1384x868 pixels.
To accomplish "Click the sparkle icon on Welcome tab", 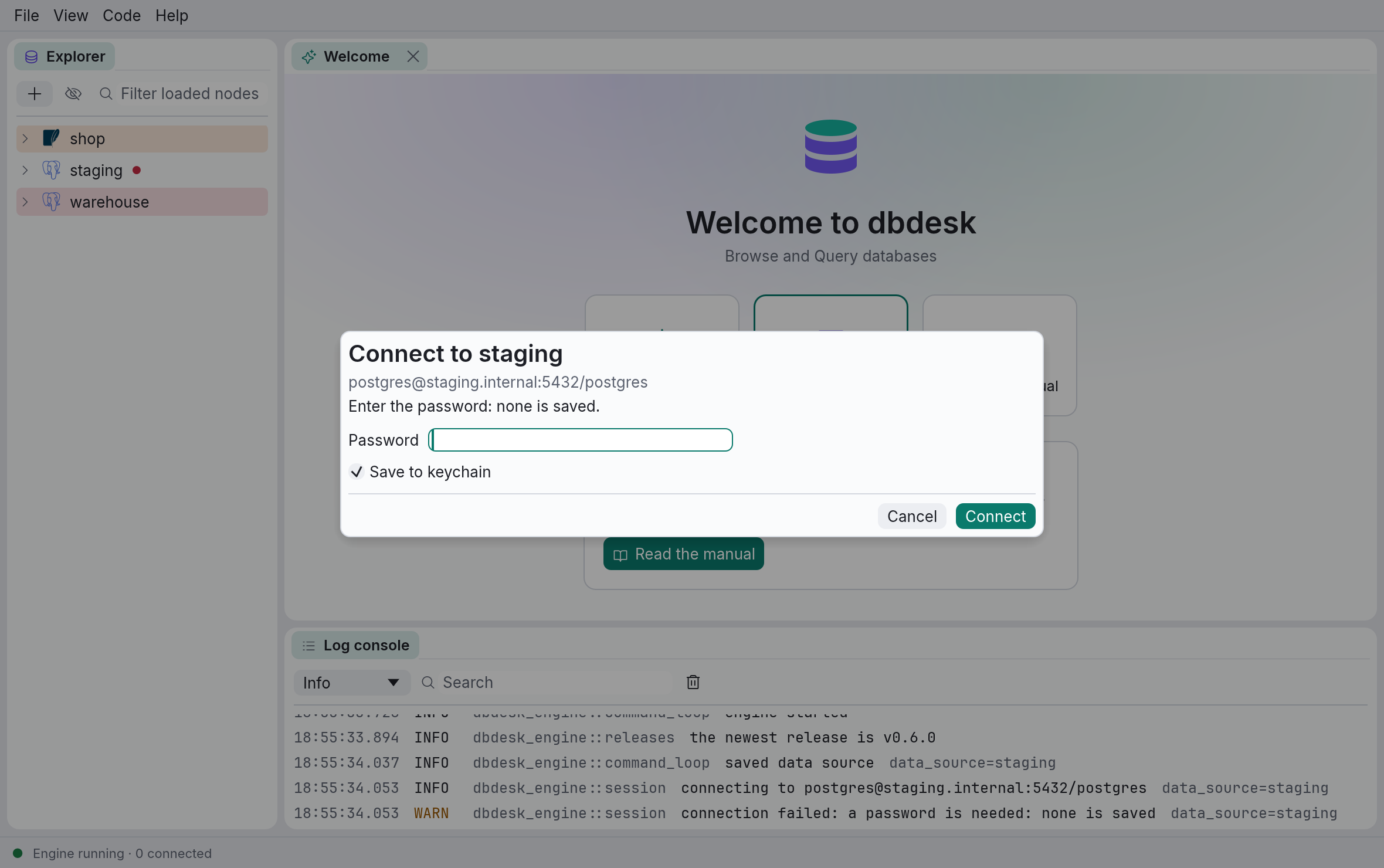I will click(309, 57).
